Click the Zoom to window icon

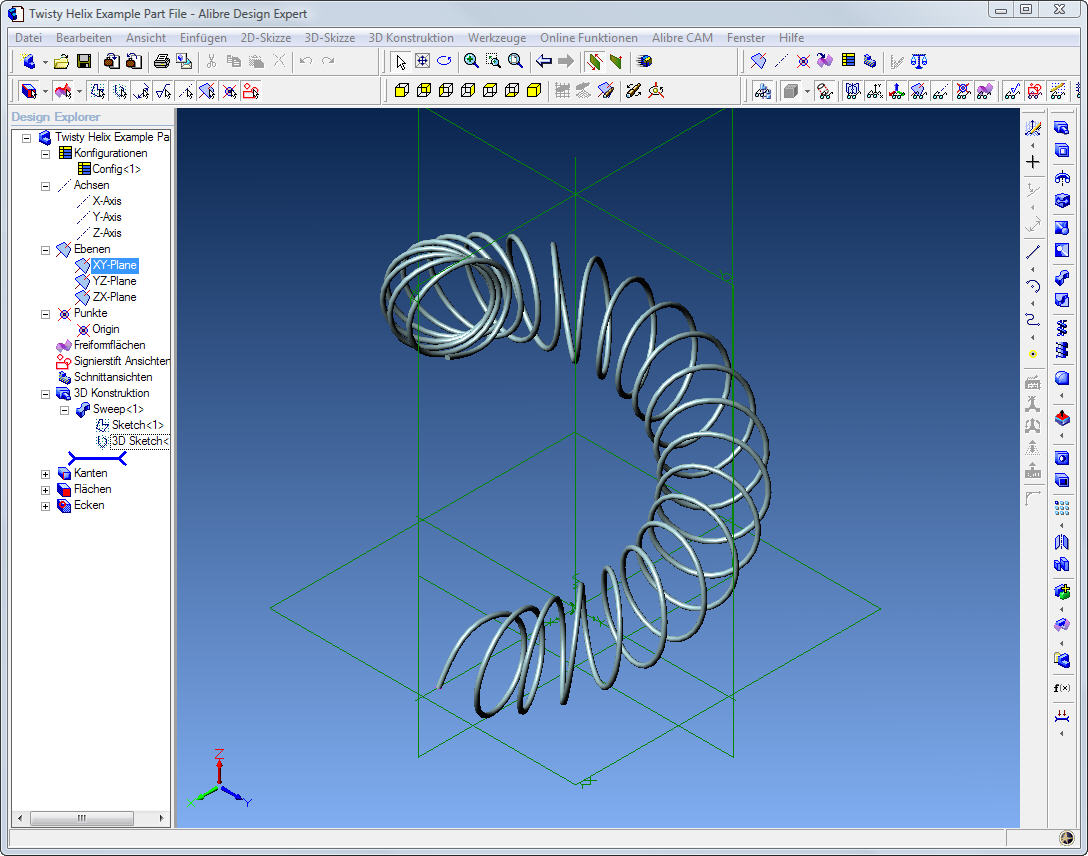(x=493, y=61)
